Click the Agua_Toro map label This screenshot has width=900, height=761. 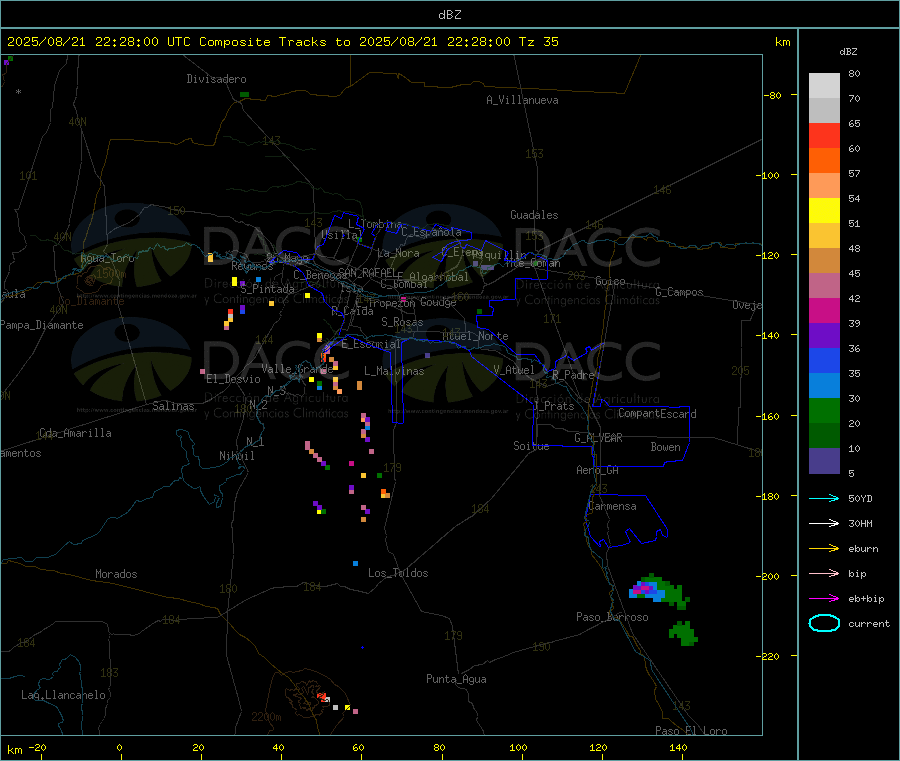(107, 258)
